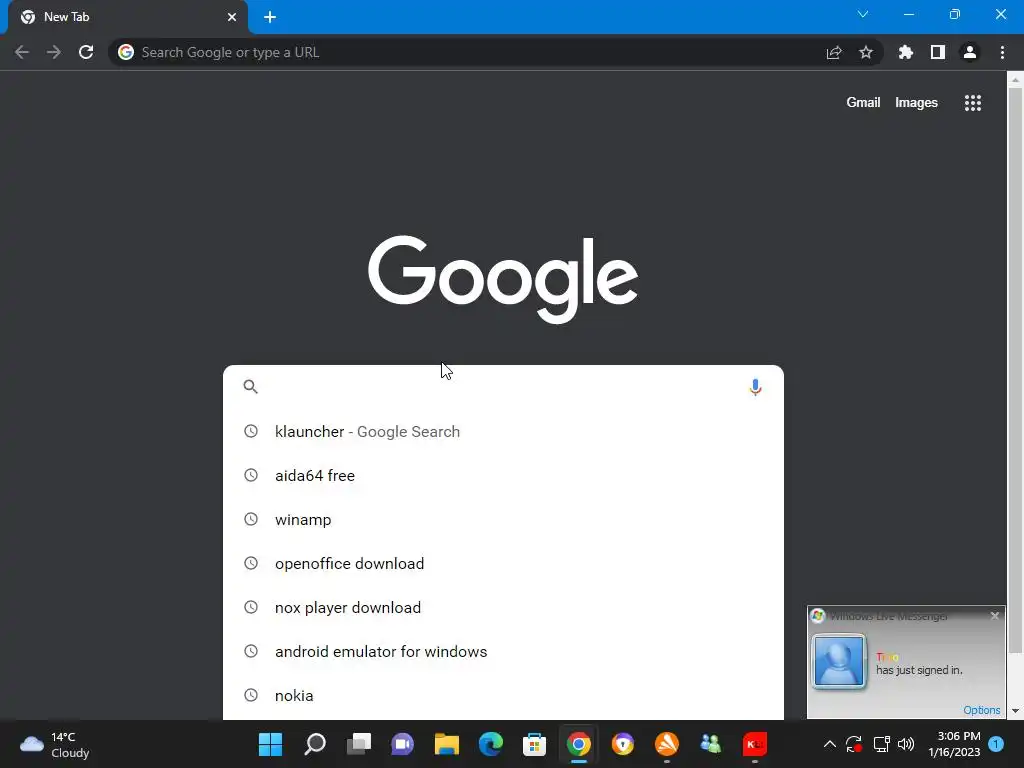
Task: Start voice search with the microphone
Action: [755, 387]
